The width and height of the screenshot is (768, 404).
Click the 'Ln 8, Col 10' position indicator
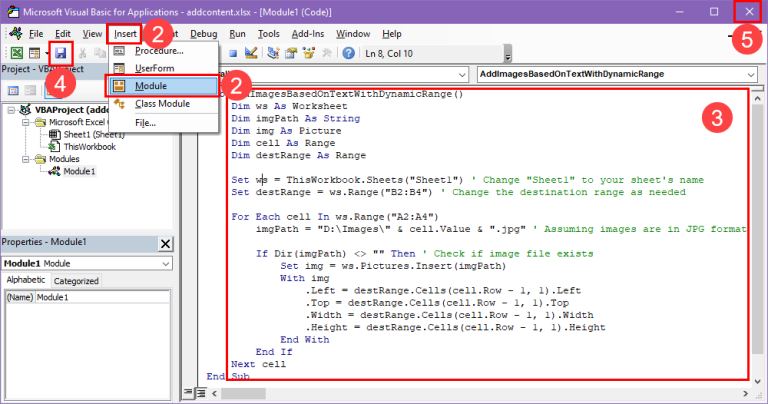[389, 53]
